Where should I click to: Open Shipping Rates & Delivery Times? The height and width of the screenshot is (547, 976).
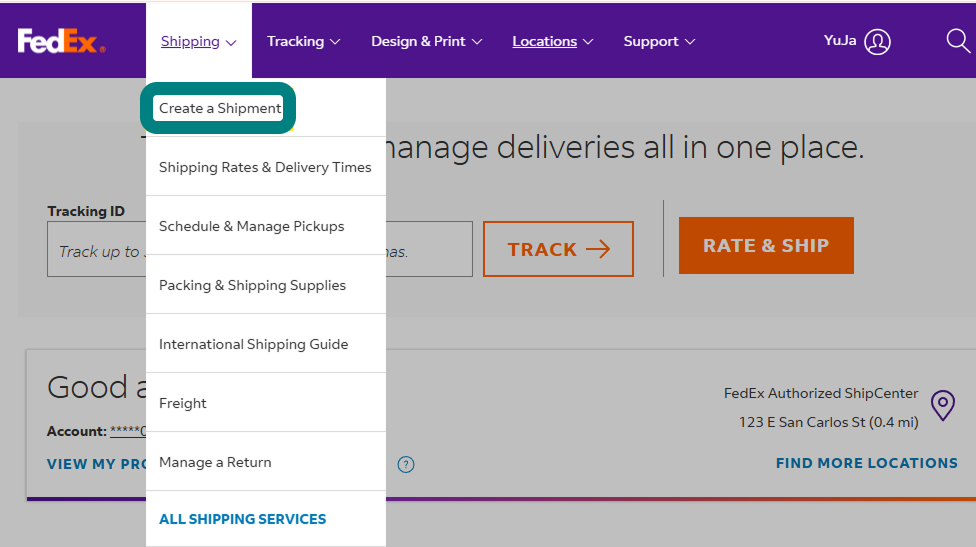(265, 167)
